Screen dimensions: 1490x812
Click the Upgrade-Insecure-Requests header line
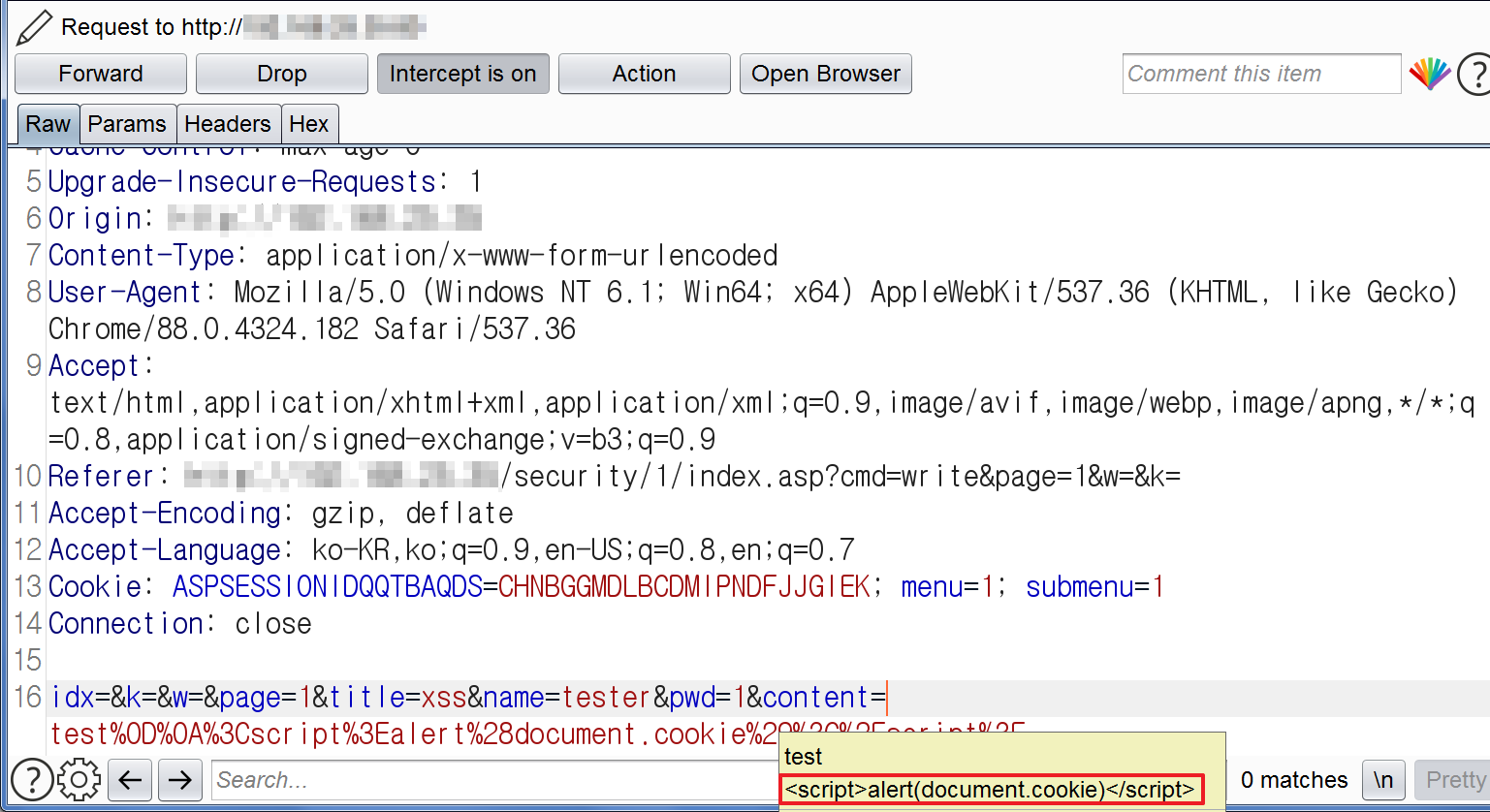pos(265,182)
